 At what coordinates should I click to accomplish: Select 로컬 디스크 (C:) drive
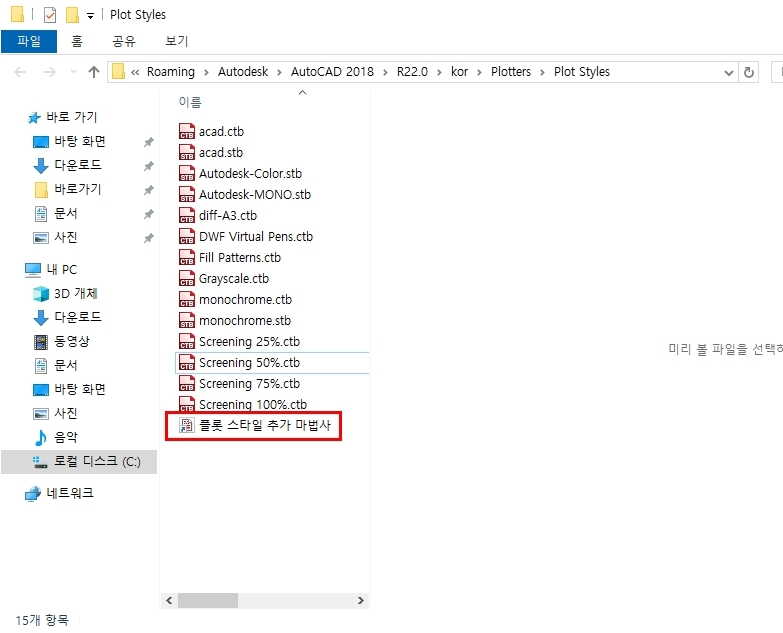[x=79, y=461]
